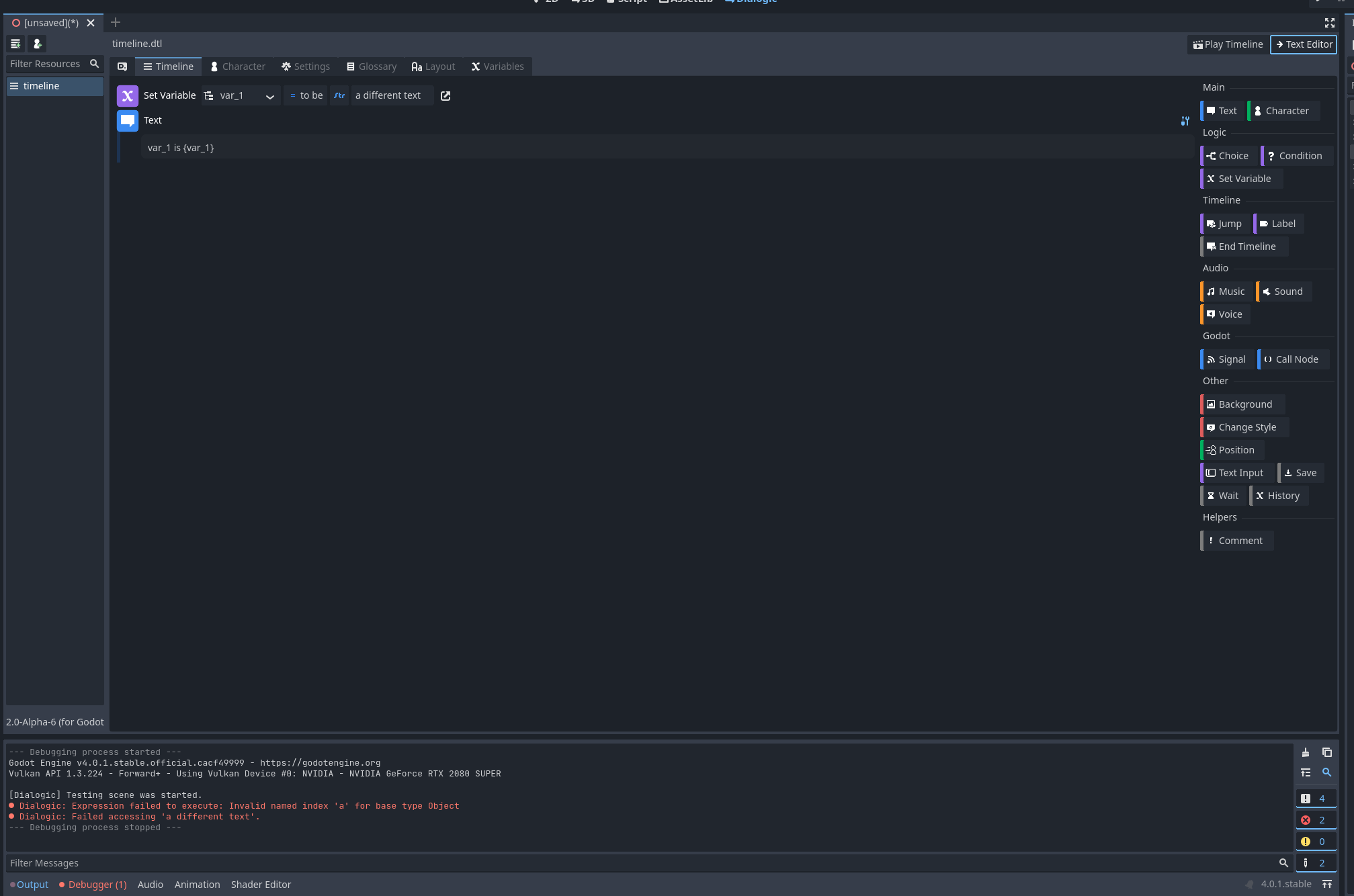This screenshot has width=1354, height=896.
Task: Click the add new timeline icon
Action: click(x=15, y=44)
